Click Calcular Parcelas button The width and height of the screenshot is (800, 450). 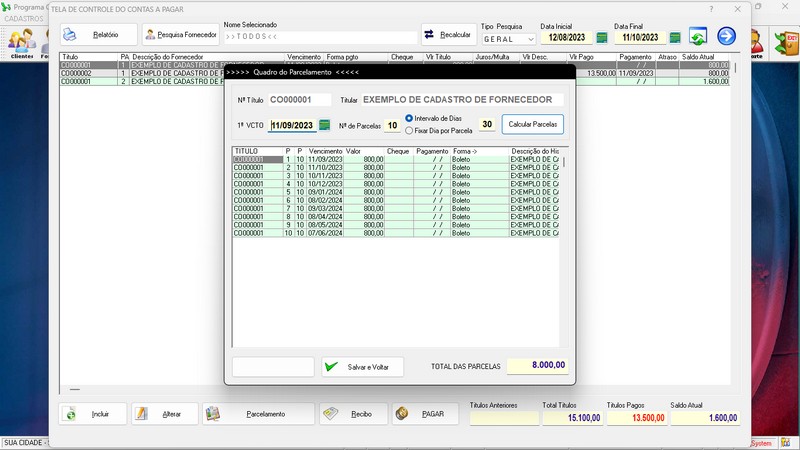[532, 124]
